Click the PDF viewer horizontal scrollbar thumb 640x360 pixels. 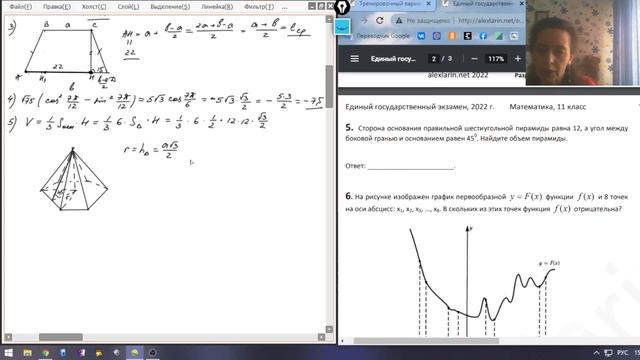coord(426,341)
